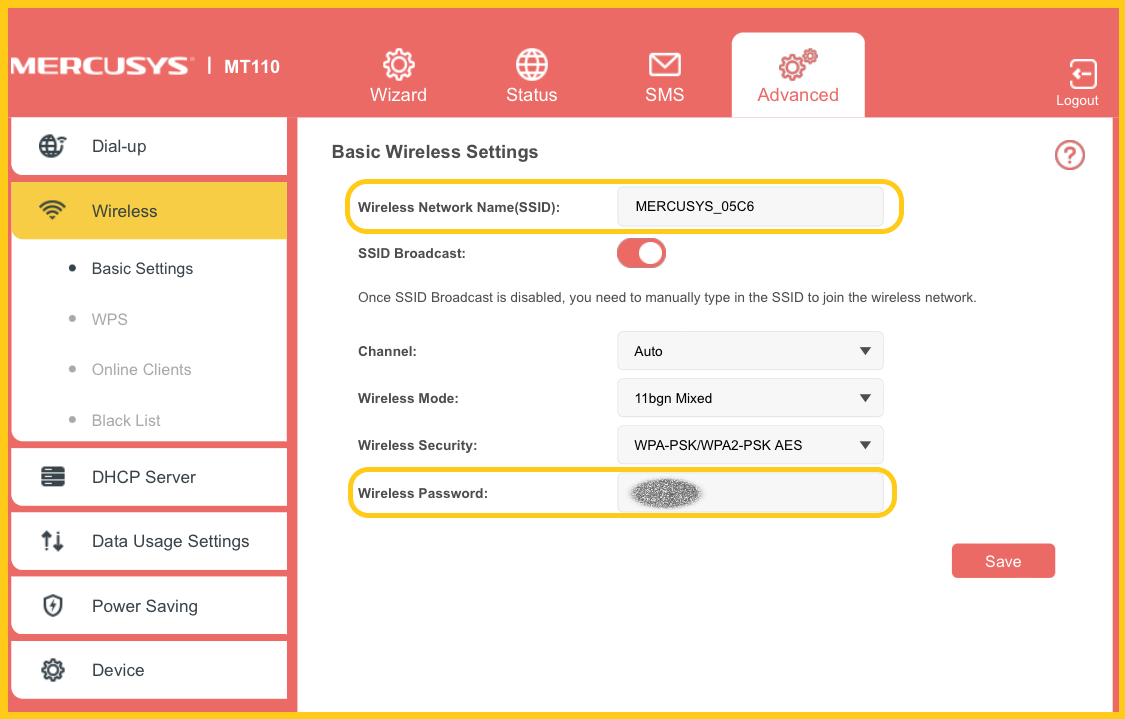
Task: Click the SSID Broadcast disabled note text
Action: 667,297
